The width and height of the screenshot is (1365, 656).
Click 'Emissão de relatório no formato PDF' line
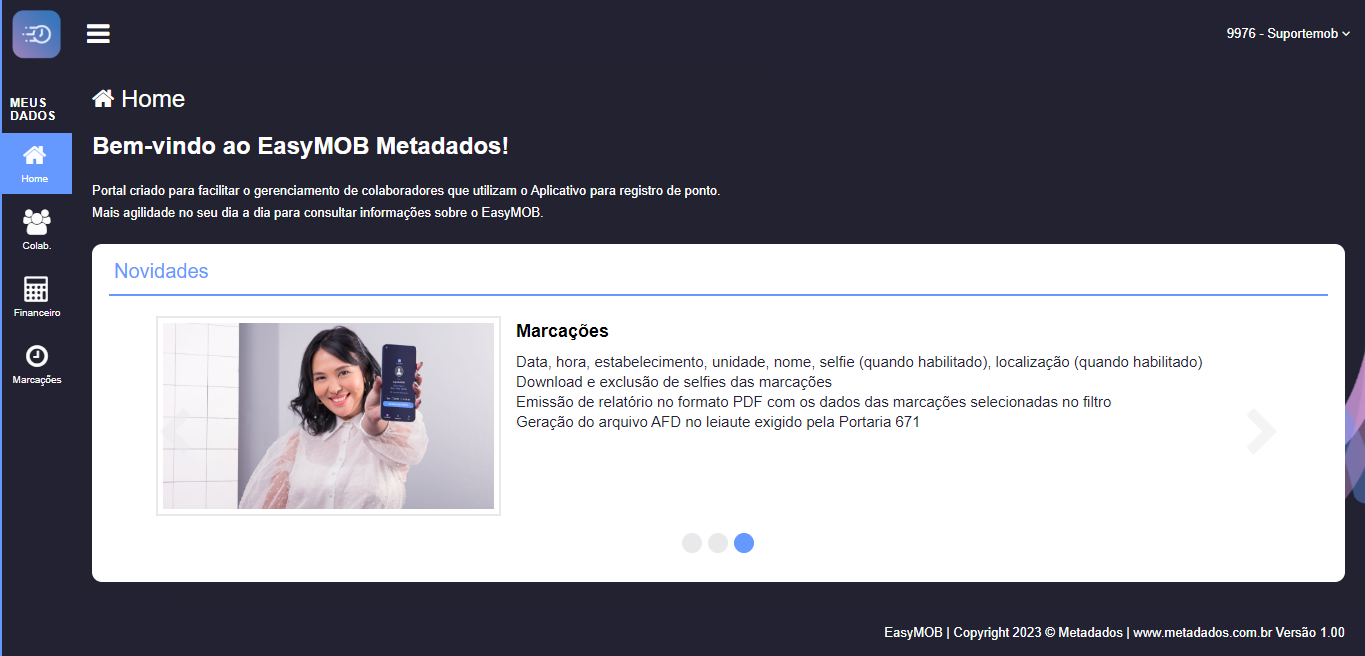[x=814, y=402]
